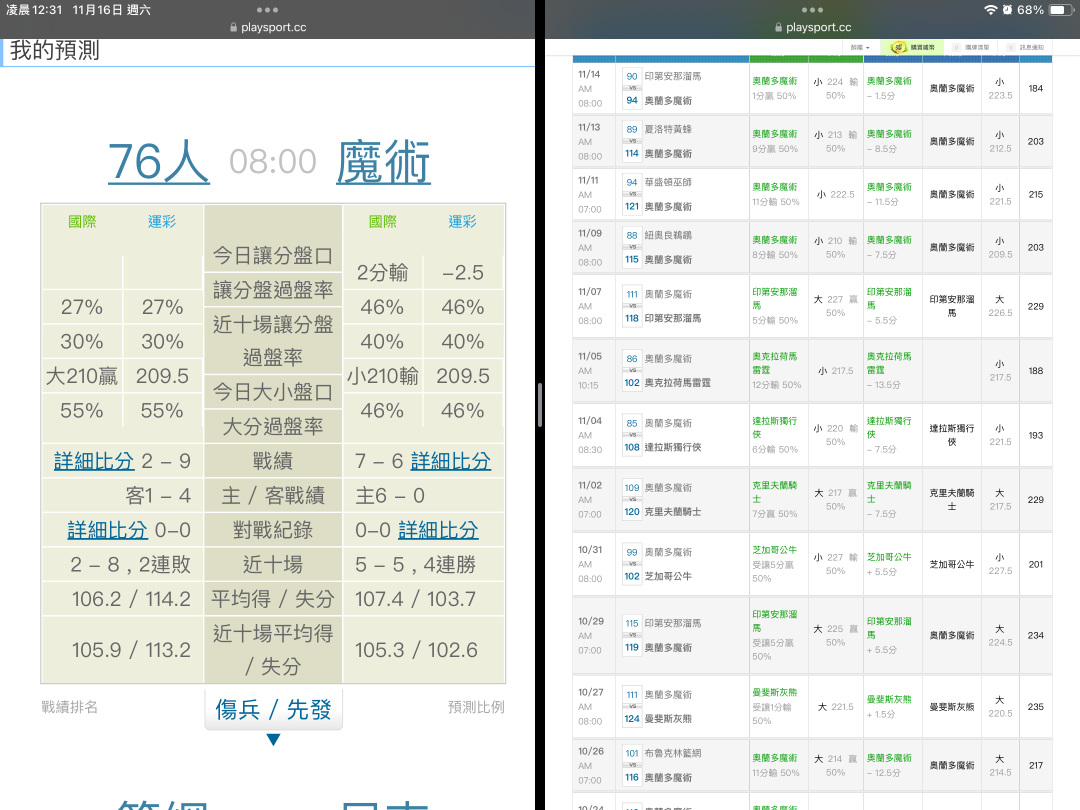Tap the left window's lock icon by playsport.cc
This screenshot has height=810, width=1080.
click(x=233, y=28)
